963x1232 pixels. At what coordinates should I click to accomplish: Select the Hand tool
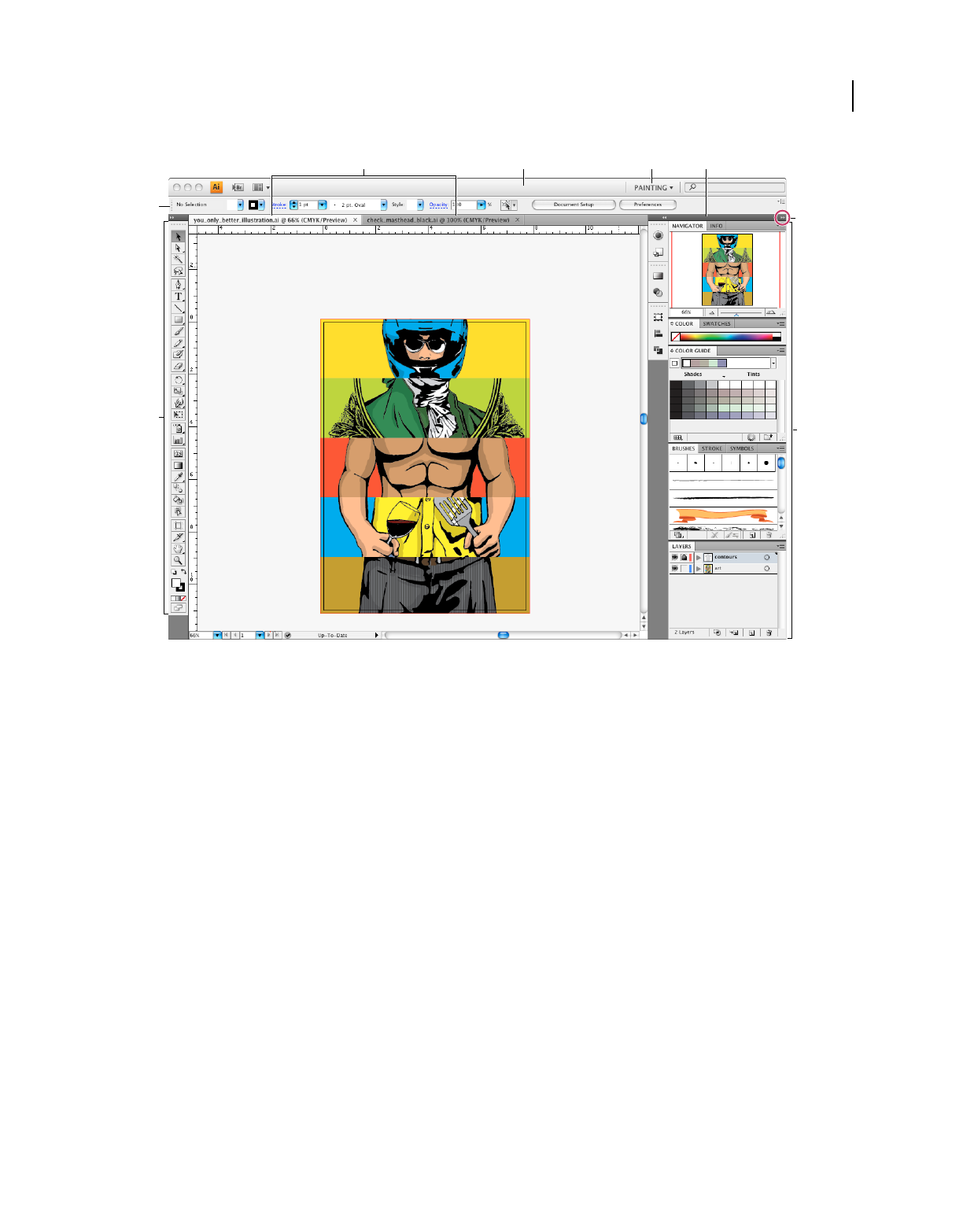[x=178, y=548]
